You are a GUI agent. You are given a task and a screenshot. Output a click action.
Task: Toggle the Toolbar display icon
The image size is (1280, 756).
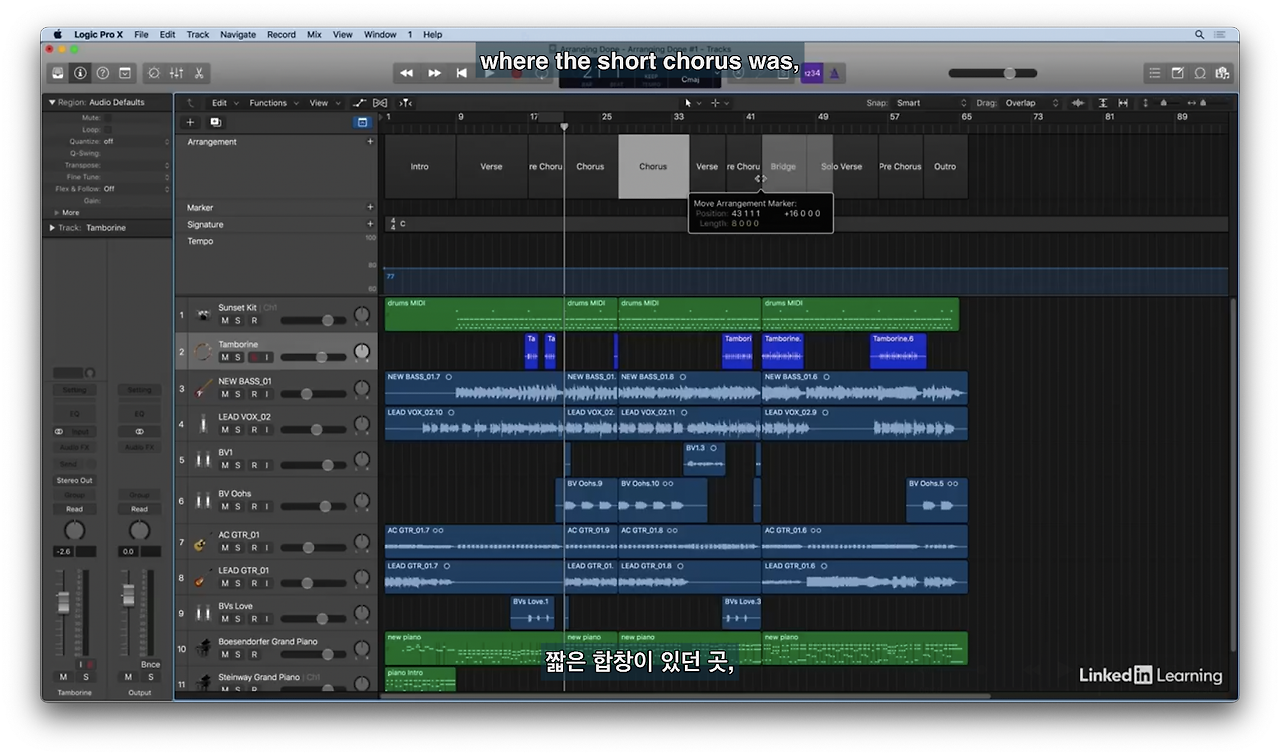[125, 73]
